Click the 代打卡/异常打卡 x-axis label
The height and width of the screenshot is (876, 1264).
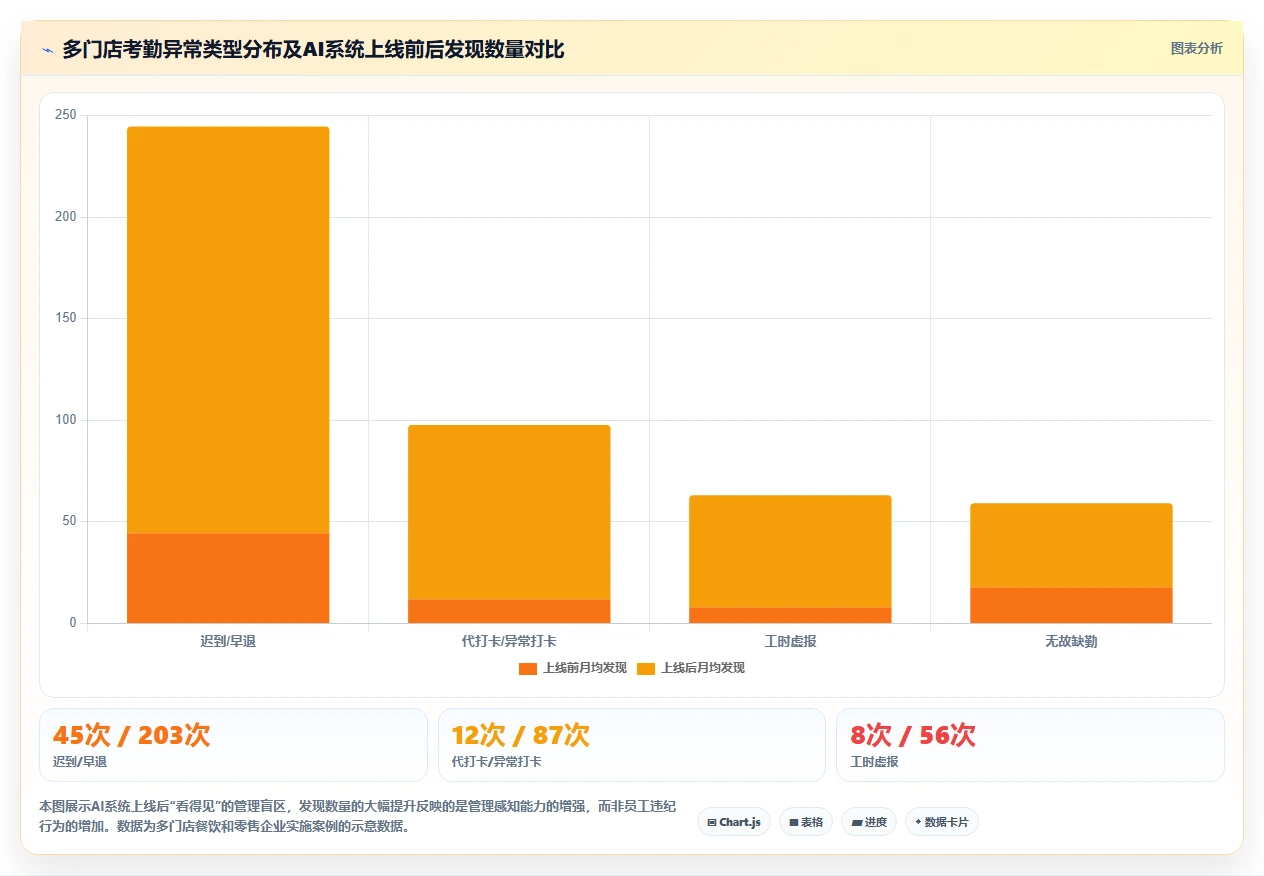509,641
